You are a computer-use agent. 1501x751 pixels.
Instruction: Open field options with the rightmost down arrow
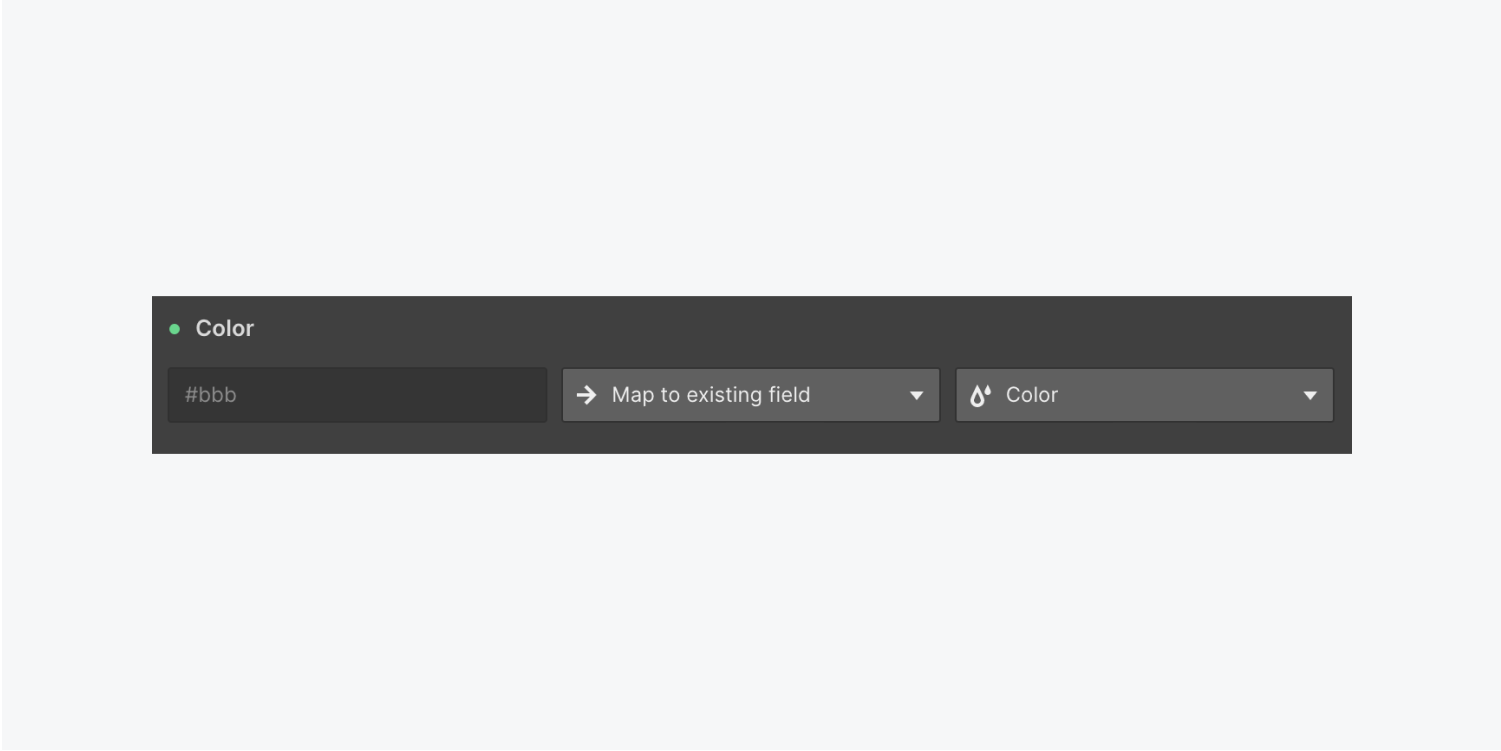click(x=1310, y=396)
